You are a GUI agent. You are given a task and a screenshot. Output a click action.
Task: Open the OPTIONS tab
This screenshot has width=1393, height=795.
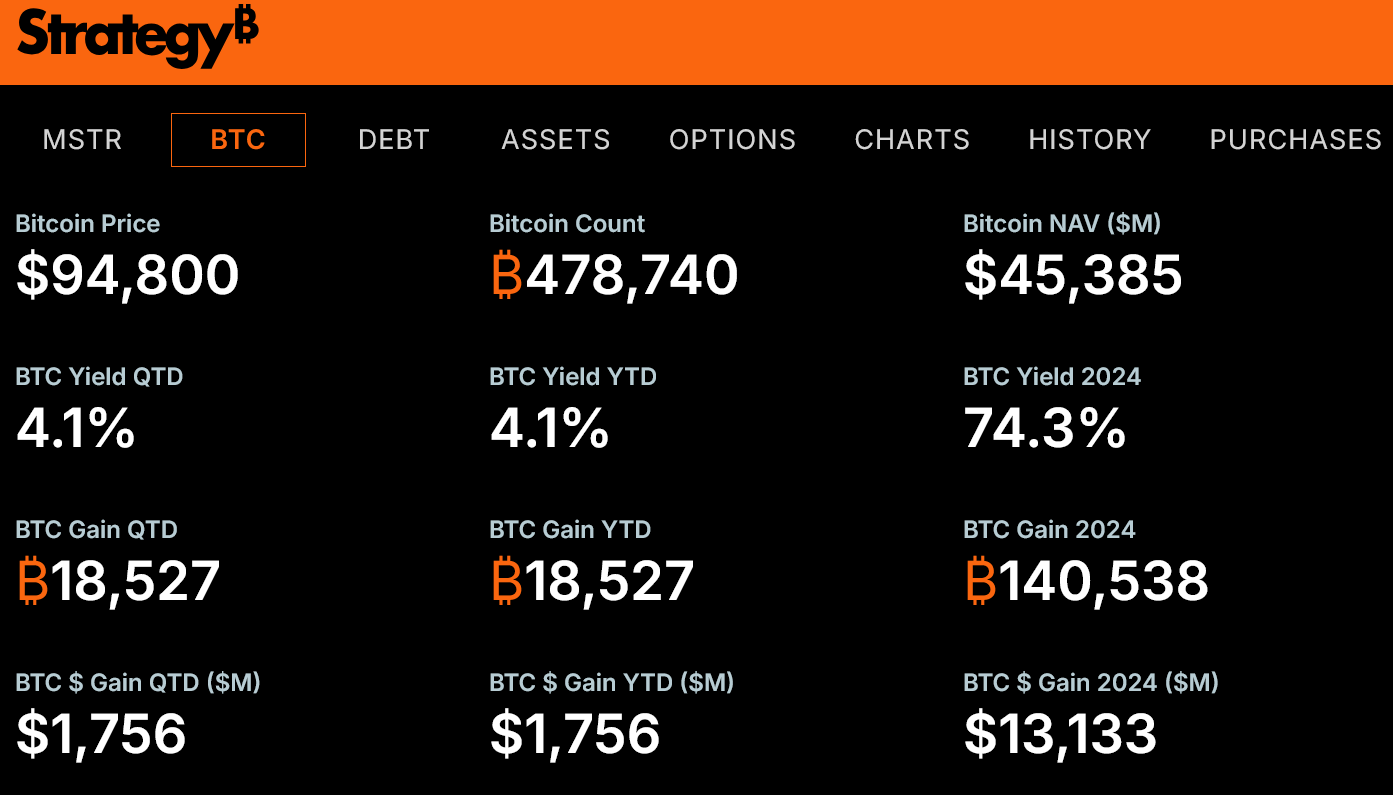[733, 139]
